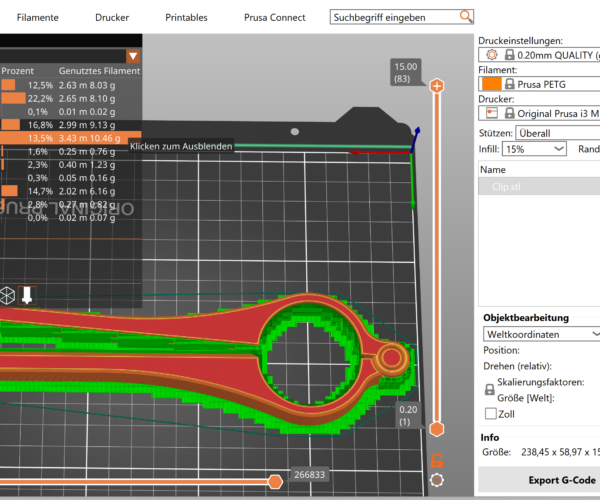Open the Printables link

point(186,18)
